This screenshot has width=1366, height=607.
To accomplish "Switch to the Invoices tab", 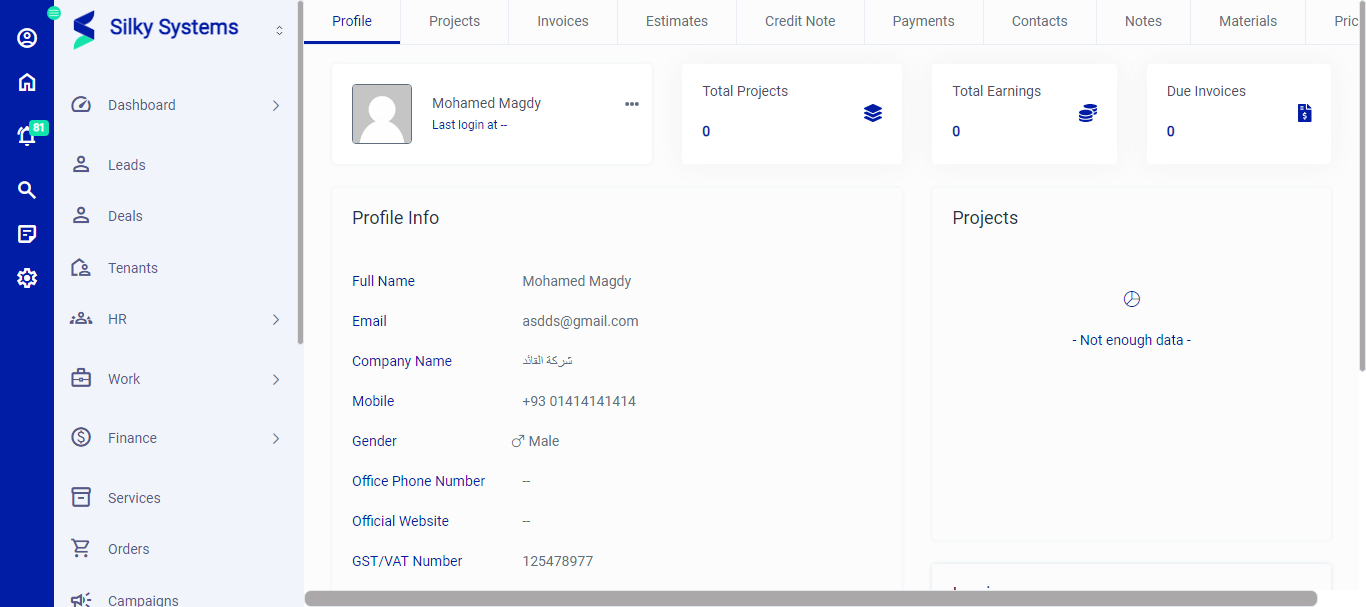I will click(562, 21).
